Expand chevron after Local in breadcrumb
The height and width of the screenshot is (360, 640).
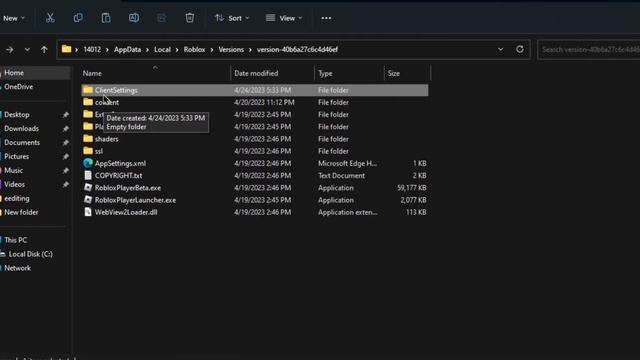[x=177, y=50]
